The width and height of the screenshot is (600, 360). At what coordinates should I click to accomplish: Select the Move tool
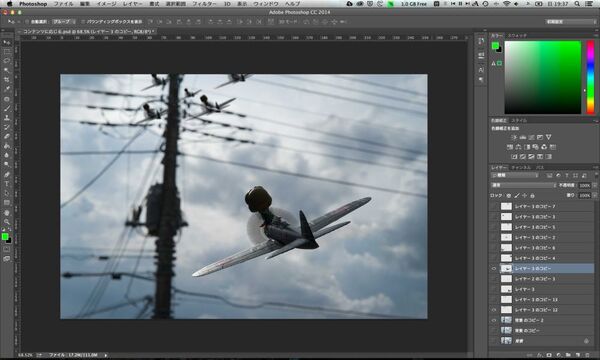[7, 42]
